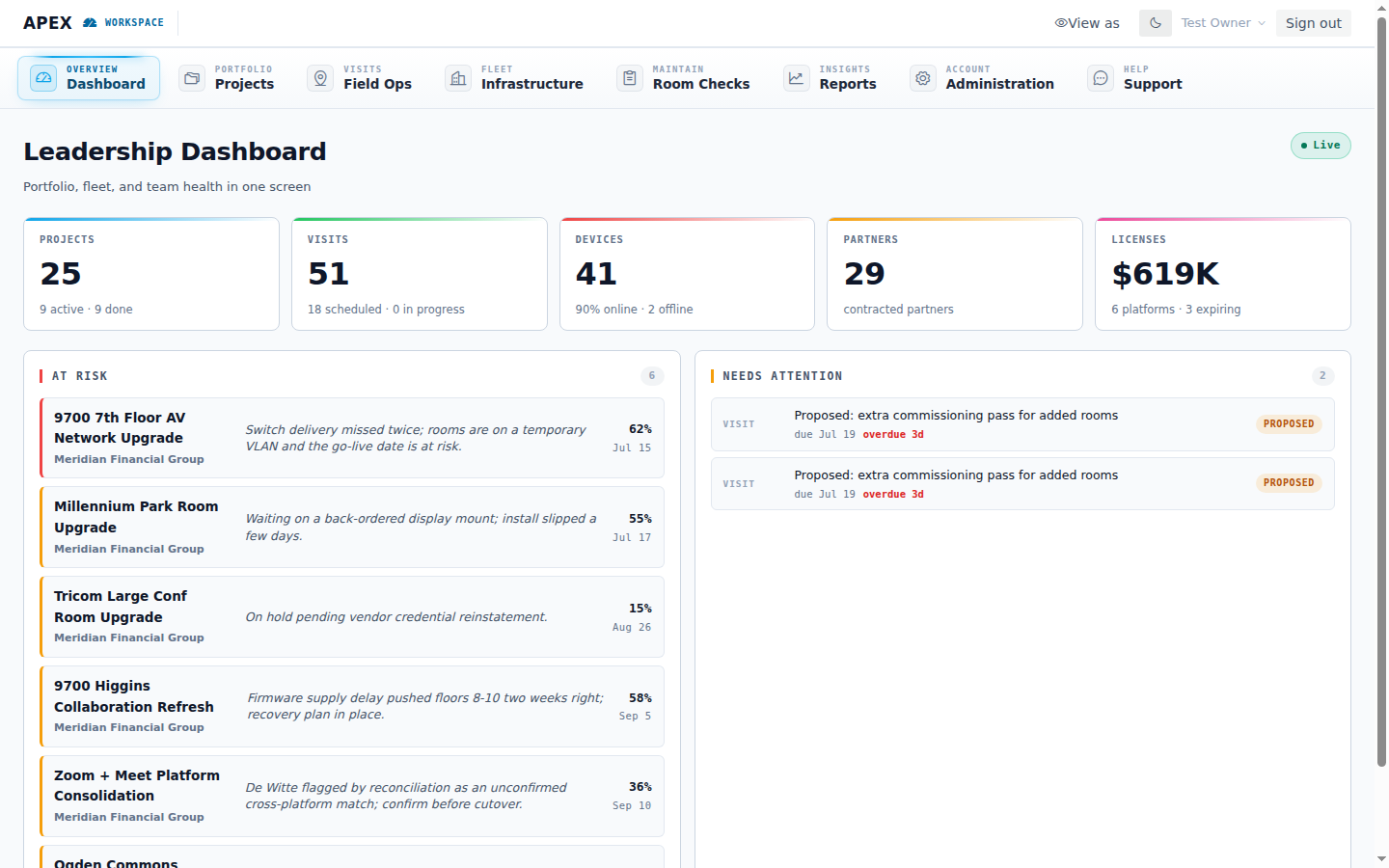
Task: Open the Visits stat card showing 51
Action: [x=420, y=274]
